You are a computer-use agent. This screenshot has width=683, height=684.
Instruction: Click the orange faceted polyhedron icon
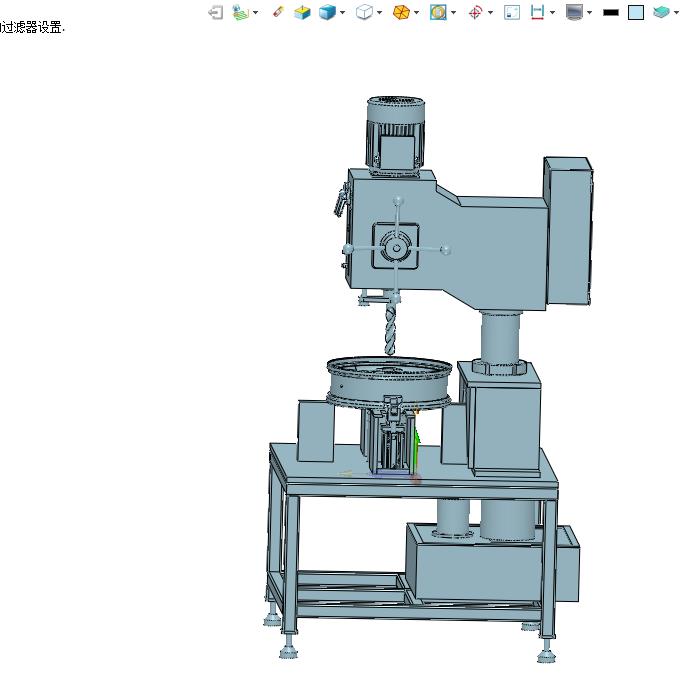401,12
